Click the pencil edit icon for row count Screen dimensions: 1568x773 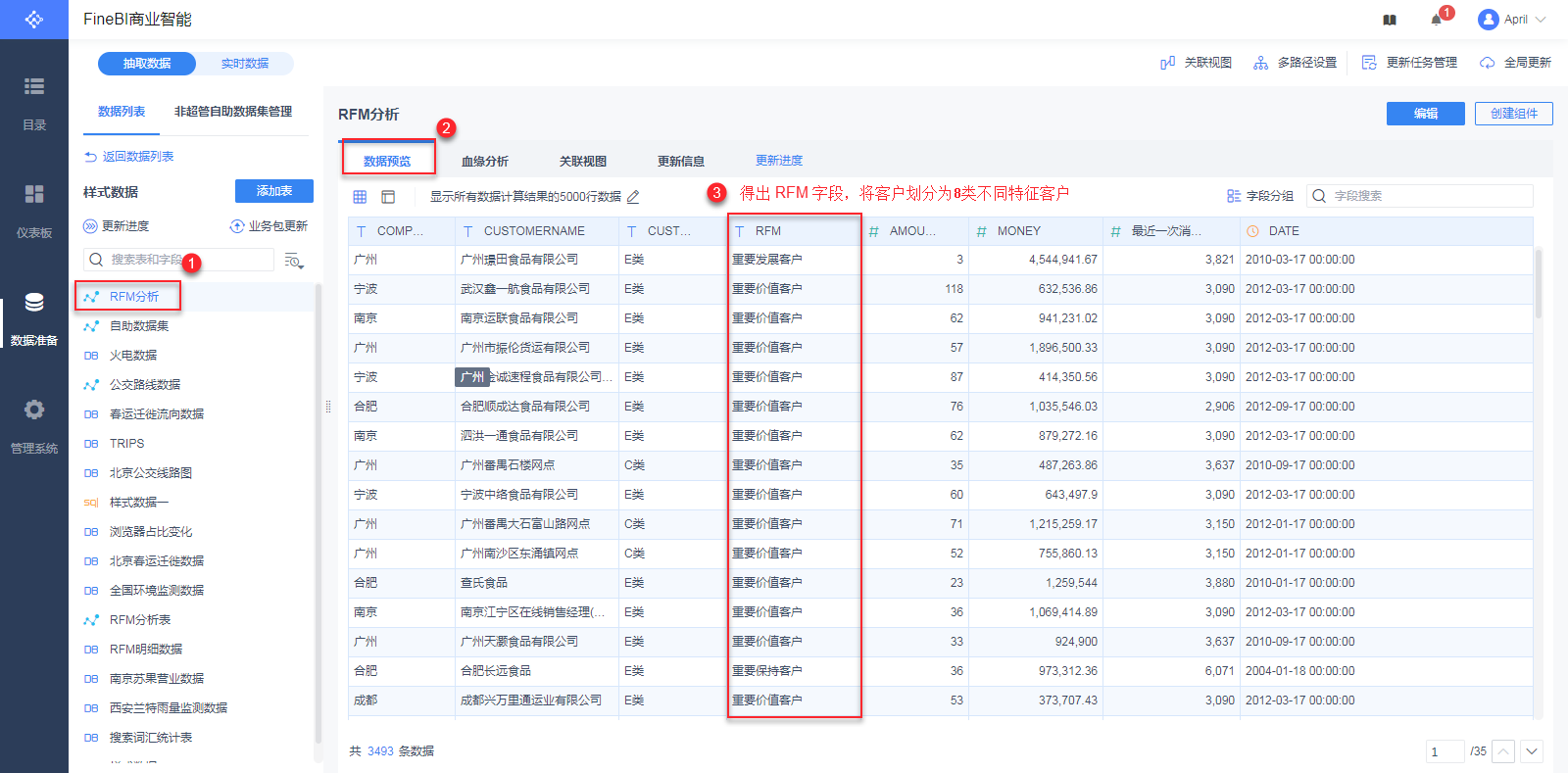pos(633,197)
